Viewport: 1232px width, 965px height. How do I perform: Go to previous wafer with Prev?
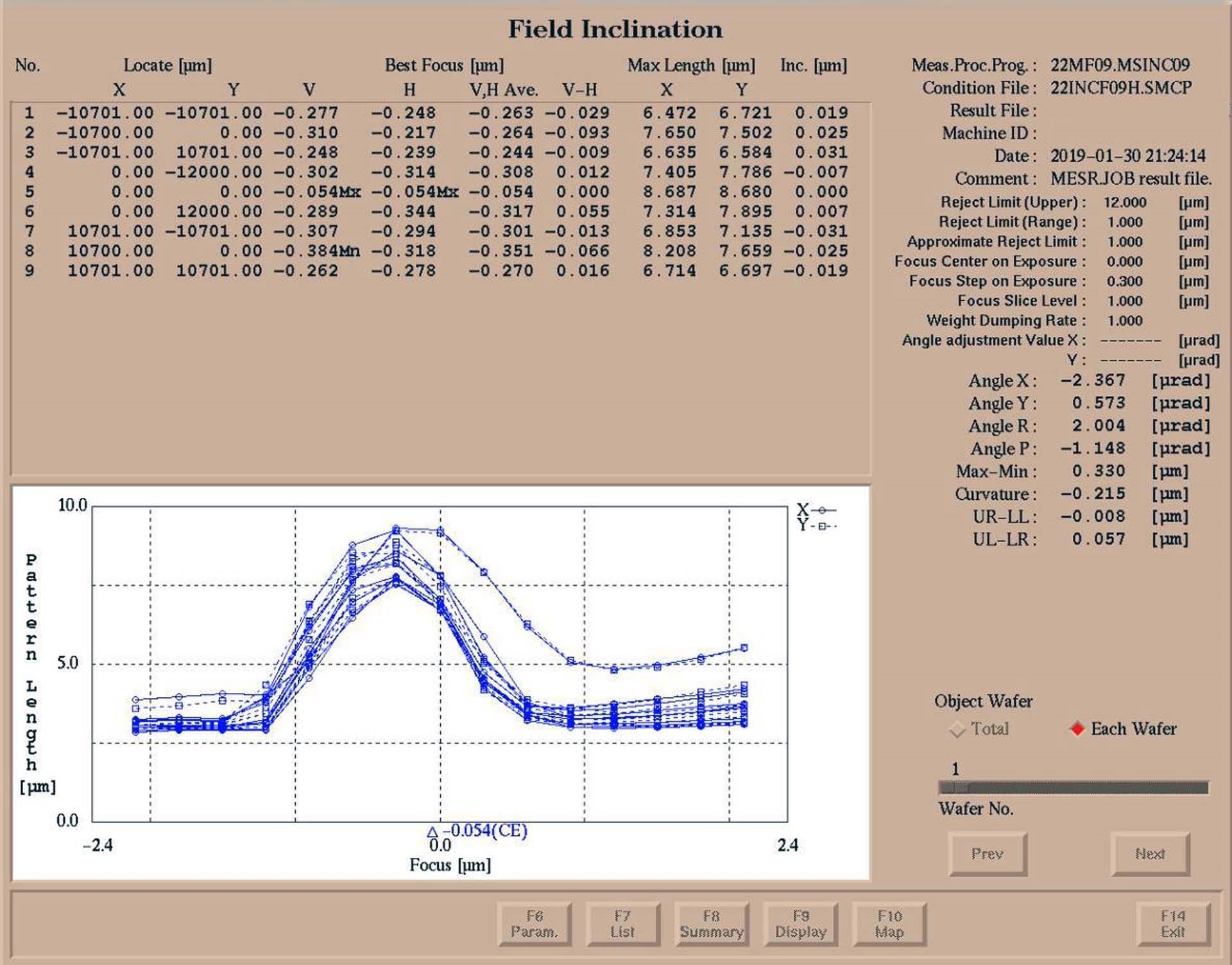[x=988, y=854]
